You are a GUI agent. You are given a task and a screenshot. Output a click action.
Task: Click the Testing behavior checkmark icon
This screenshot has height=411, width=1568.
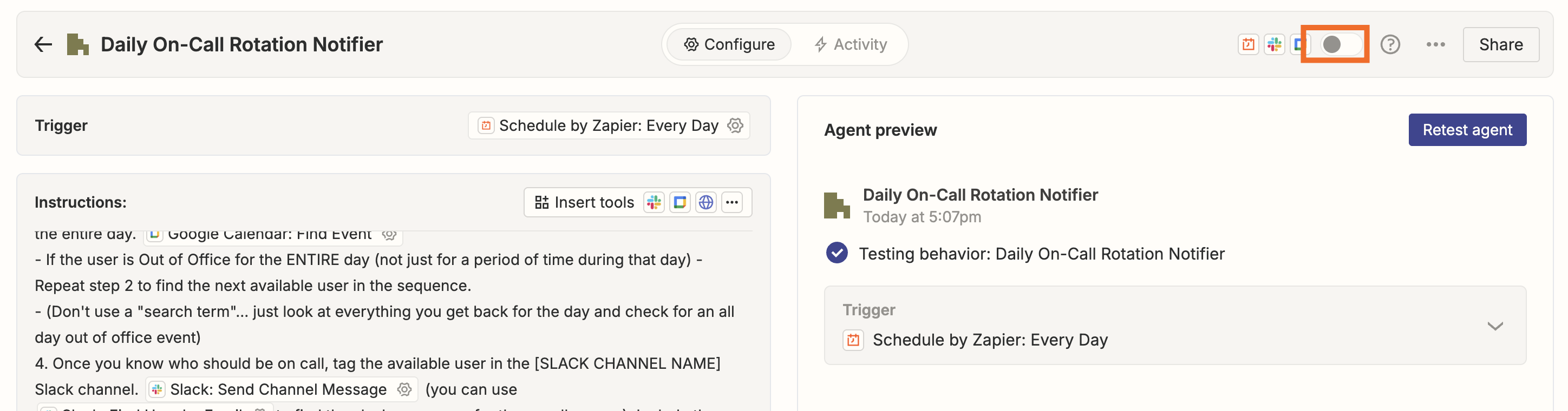(837, 253)
